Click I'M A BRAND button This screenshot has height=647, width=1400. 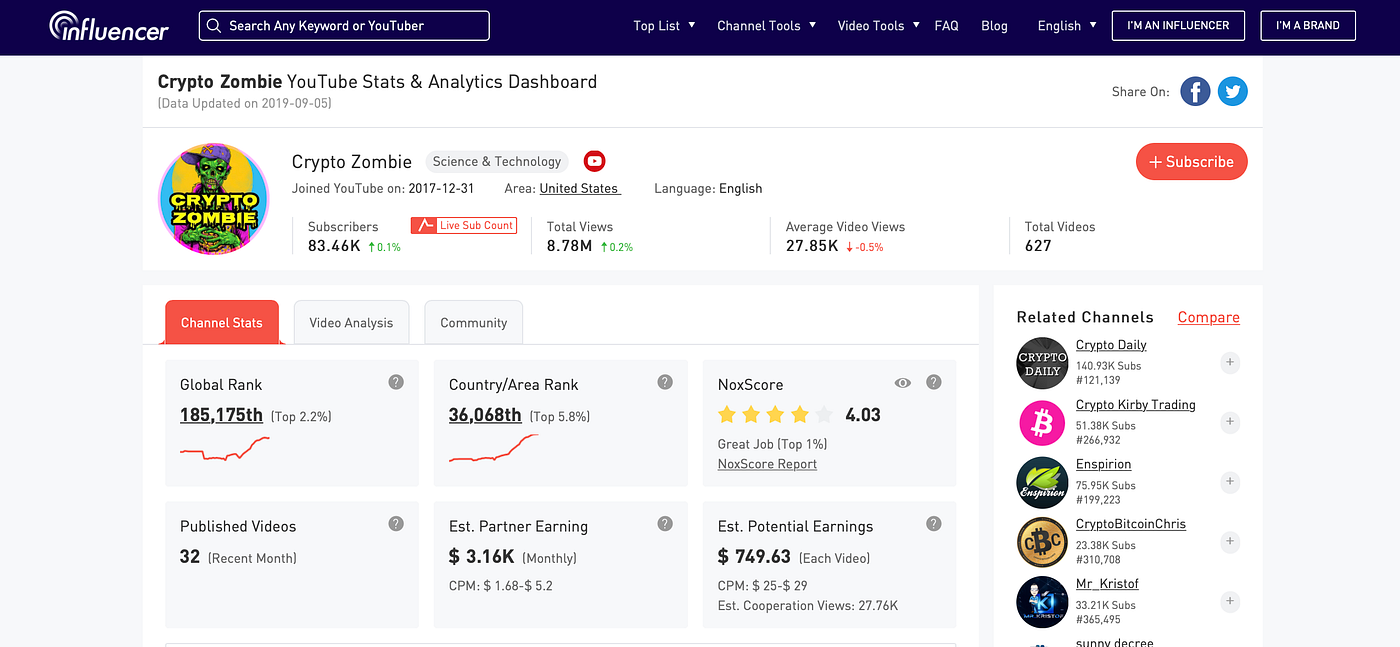tap(1308, 26)
